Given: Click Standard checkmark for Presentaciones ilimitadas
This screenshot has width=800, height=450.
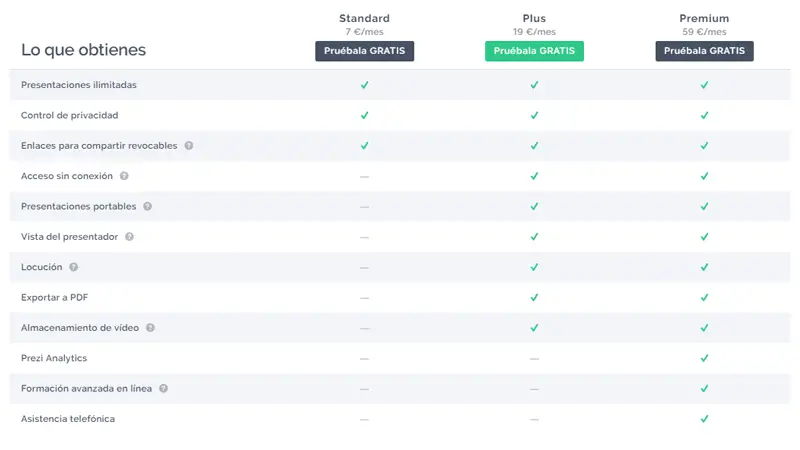Looking at the screenshot, I should (x=364, y=85).
